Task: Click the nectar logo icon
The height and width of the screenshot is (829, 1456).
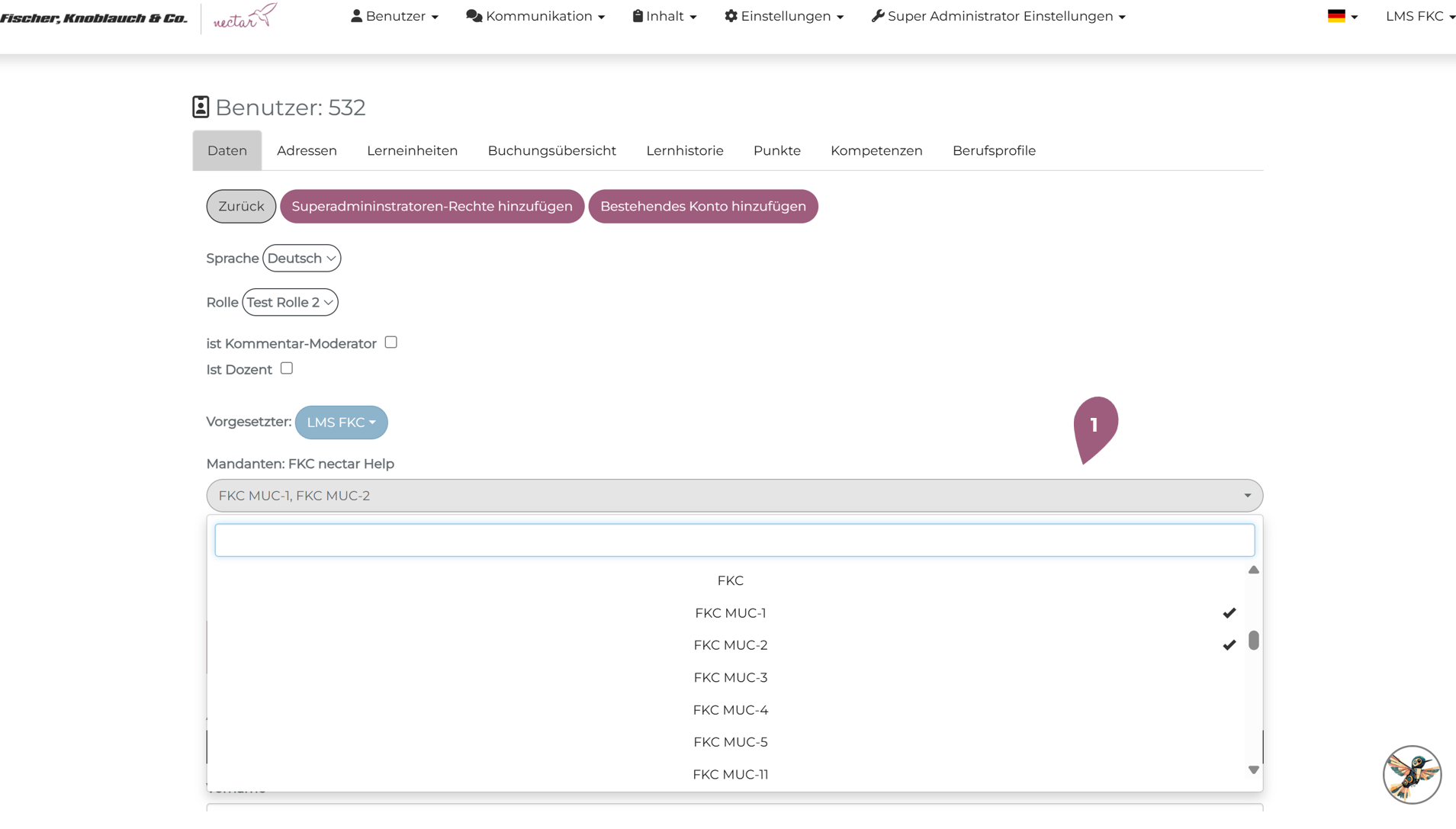Action: click(245, 17)
